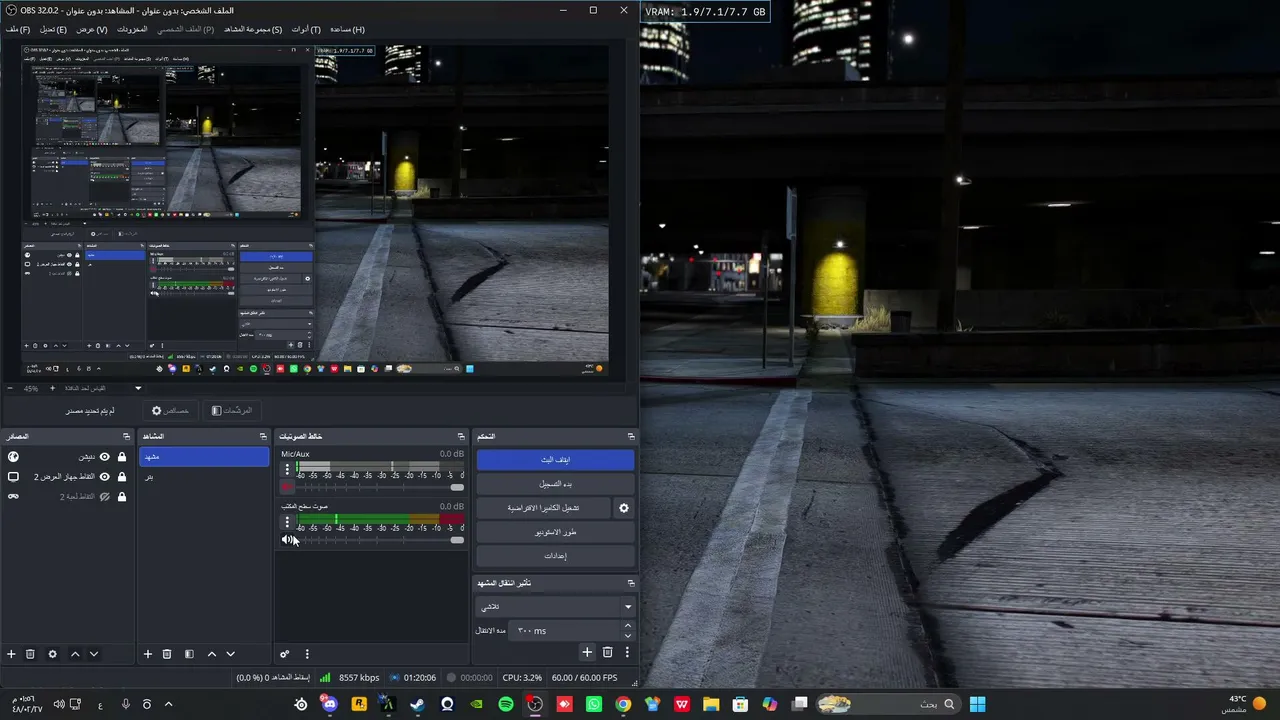Move selected source down
The height and width of the screenshot is (720, 1280).
click(x=94, y=654)
